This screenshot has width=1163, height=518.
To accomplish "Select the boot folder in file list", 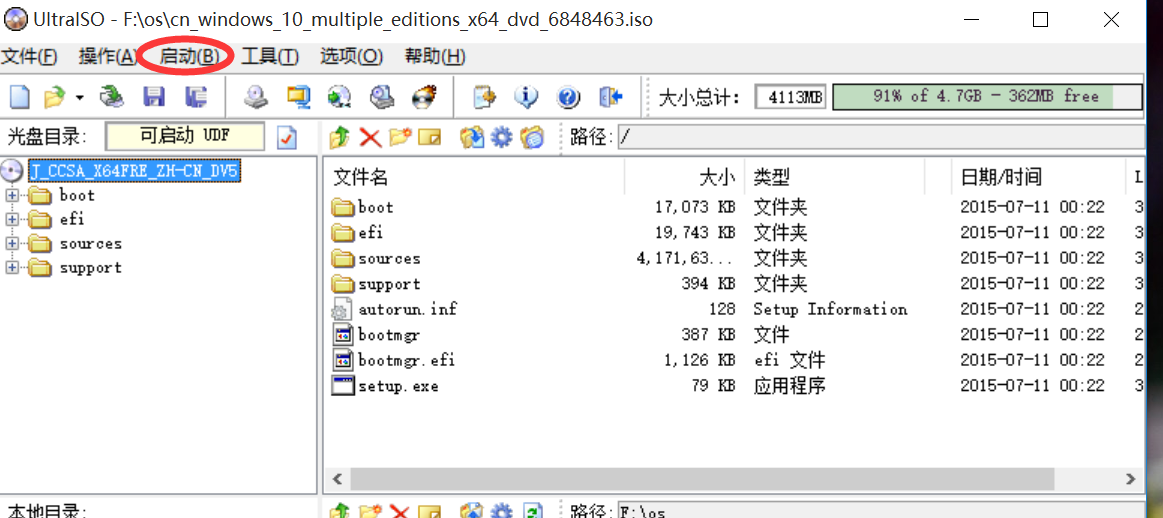I will pyautogui.click(x=375, y=208).
